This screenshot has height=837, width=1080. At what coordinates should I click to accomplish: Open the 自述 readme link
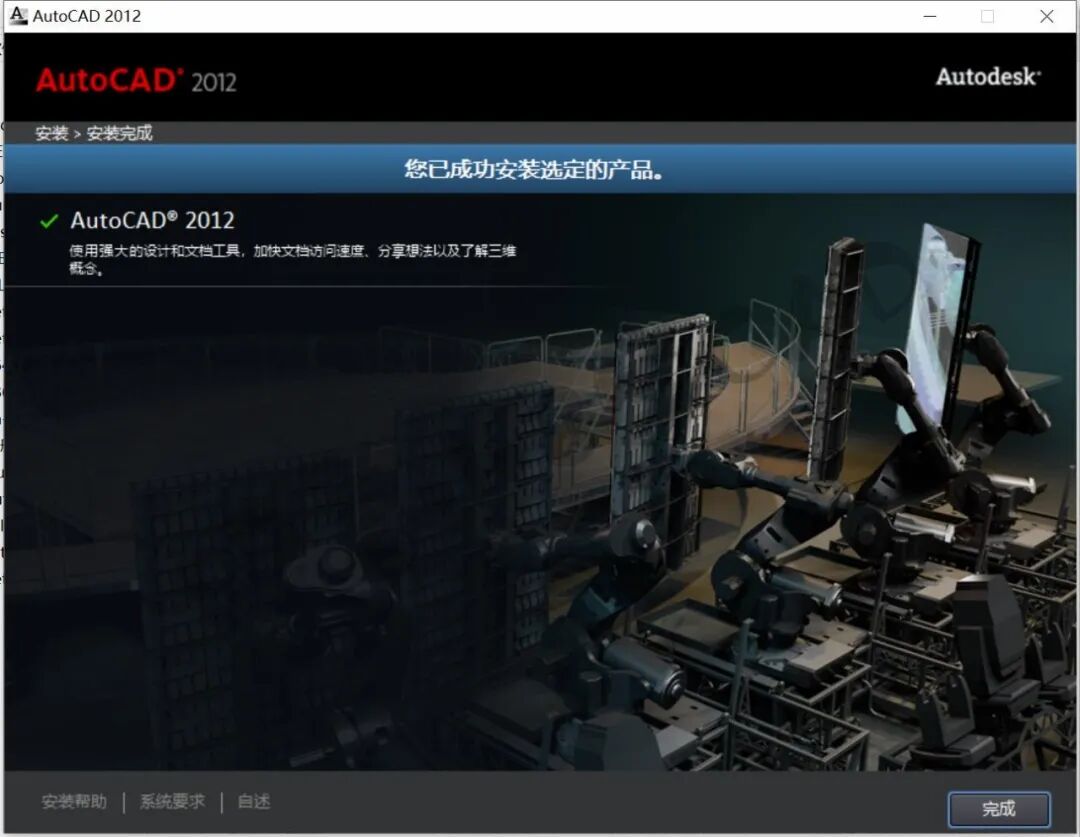click(x=253, y=802)
